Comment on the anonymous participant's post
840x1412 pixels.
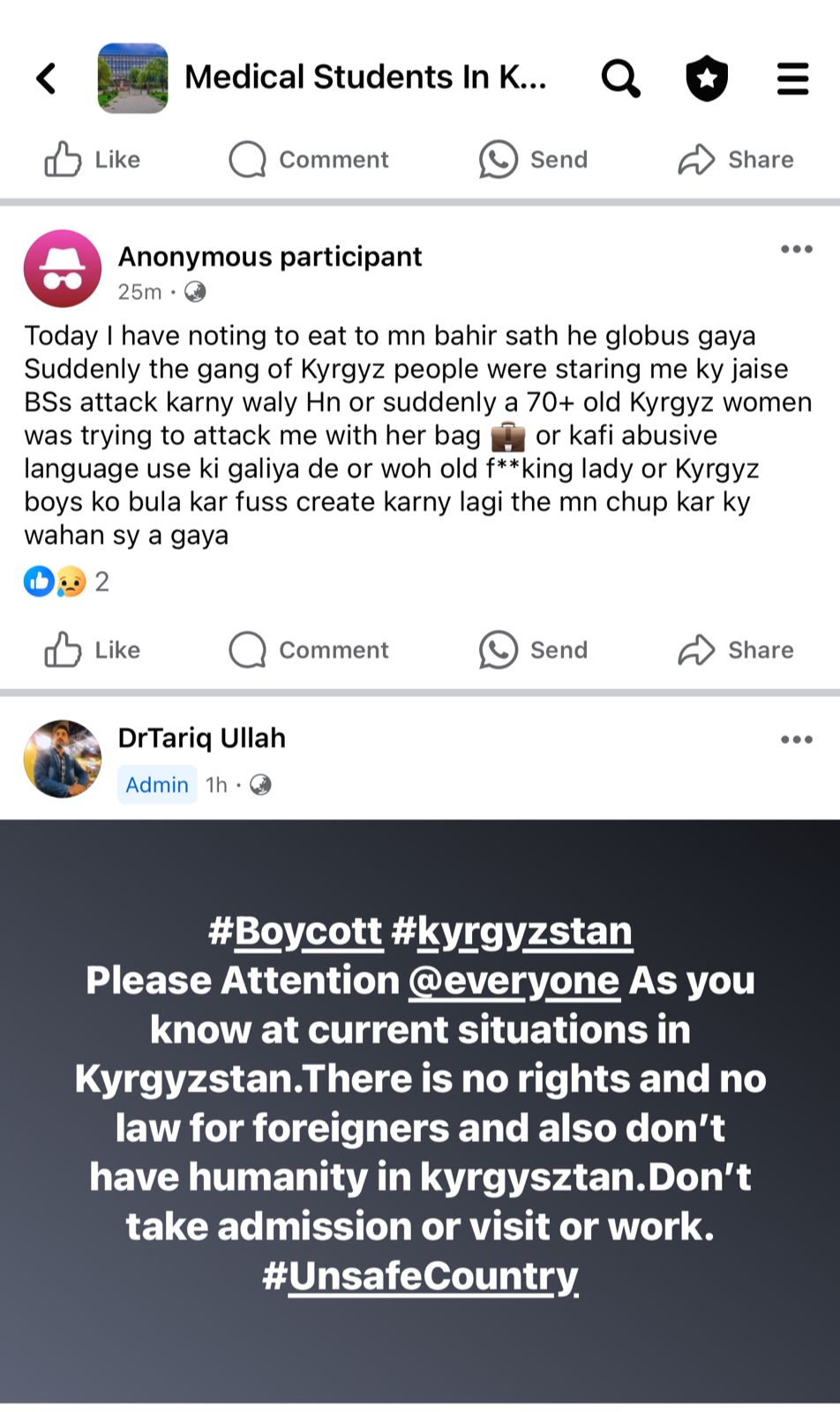click(309, 650)
